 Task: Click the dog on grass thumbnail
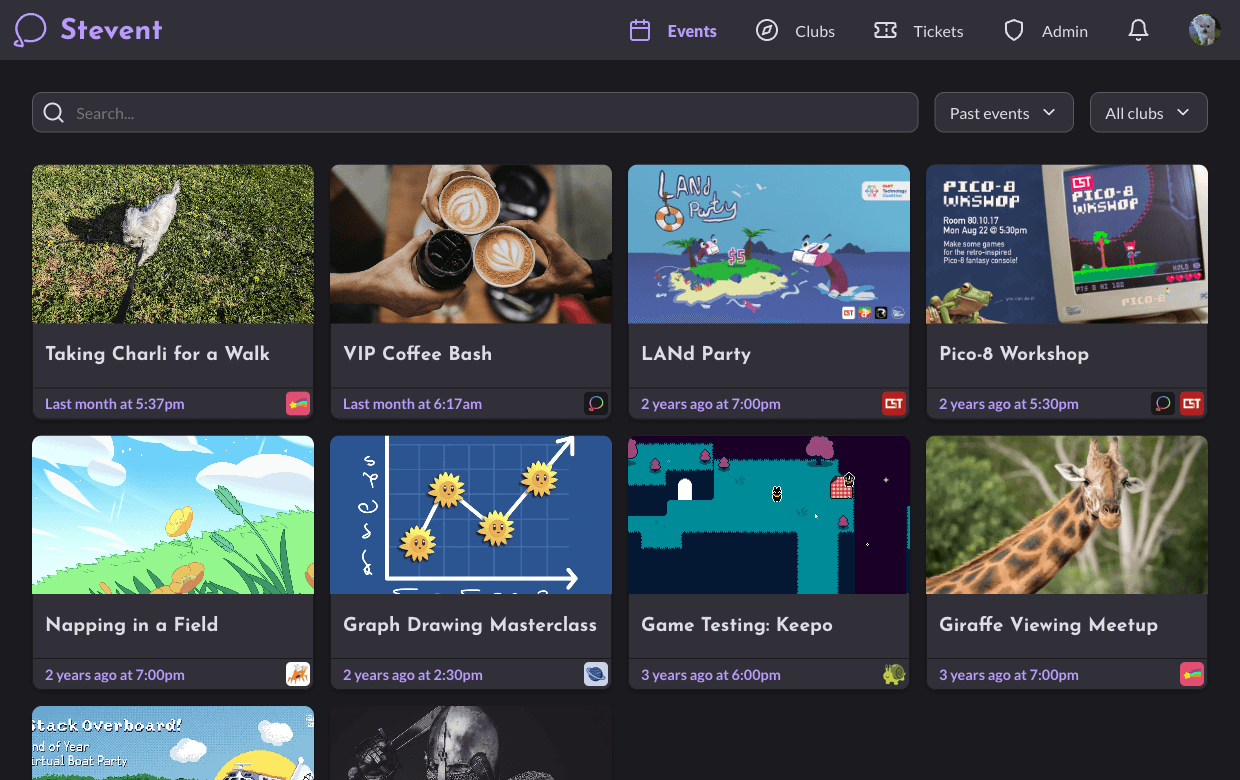[173, 244]
